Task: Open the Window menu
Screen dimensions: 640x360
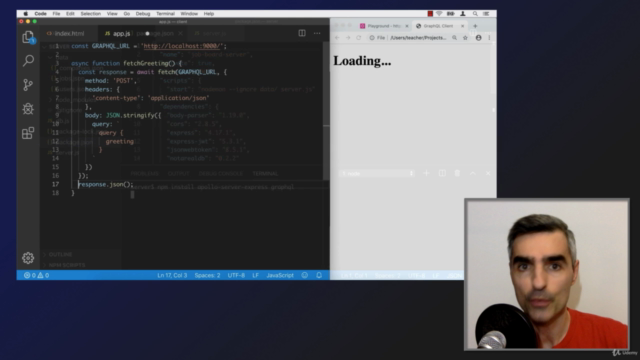Action: 189,13
